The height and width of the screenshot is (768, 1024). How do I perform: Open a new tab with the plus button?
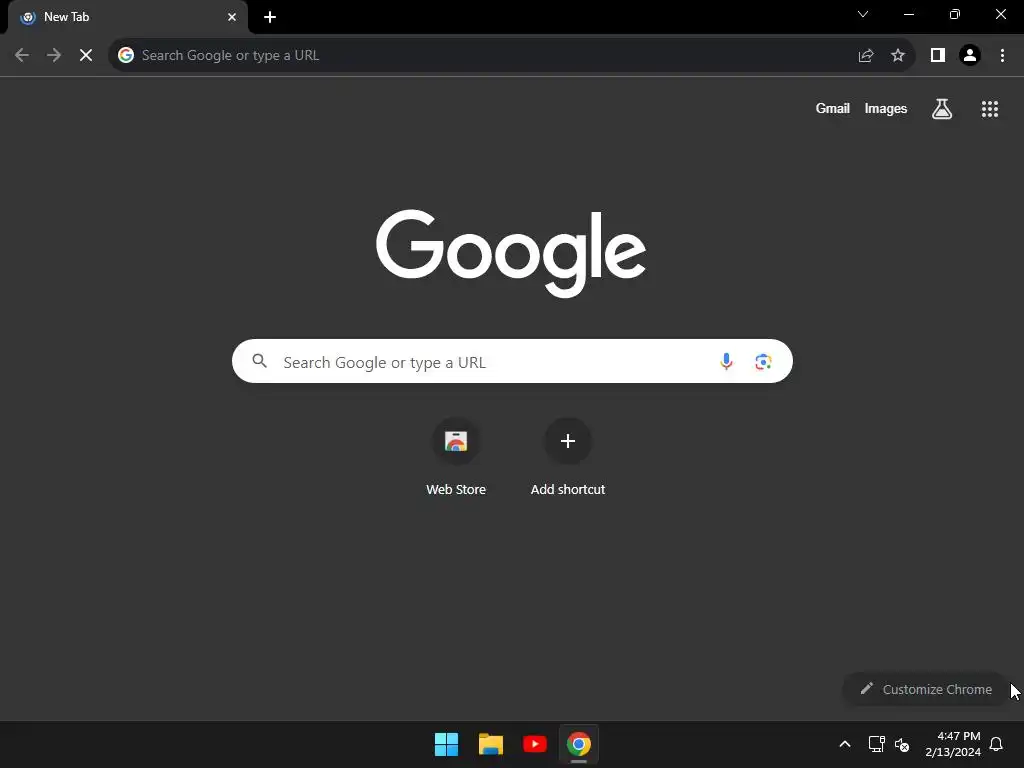click(x=270, y=17)
